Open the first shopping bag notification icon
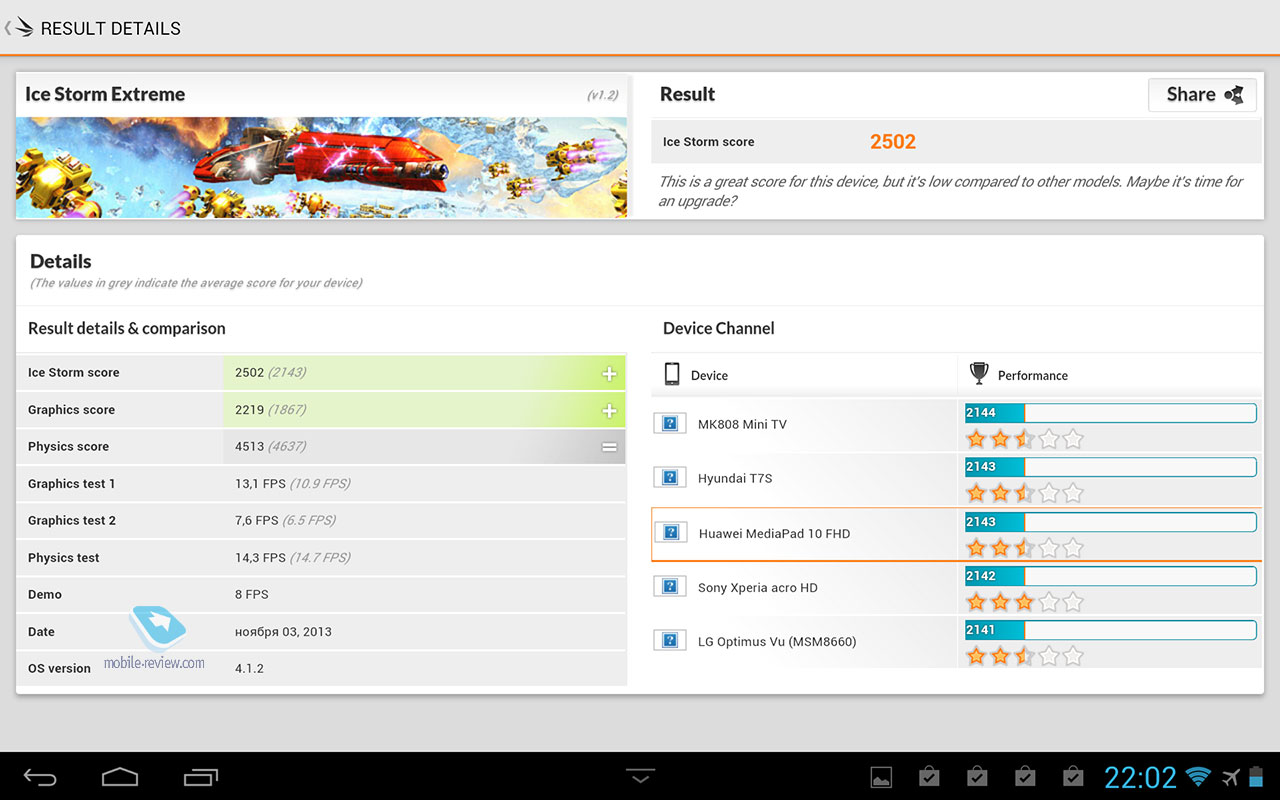 (x=929, y=777)
